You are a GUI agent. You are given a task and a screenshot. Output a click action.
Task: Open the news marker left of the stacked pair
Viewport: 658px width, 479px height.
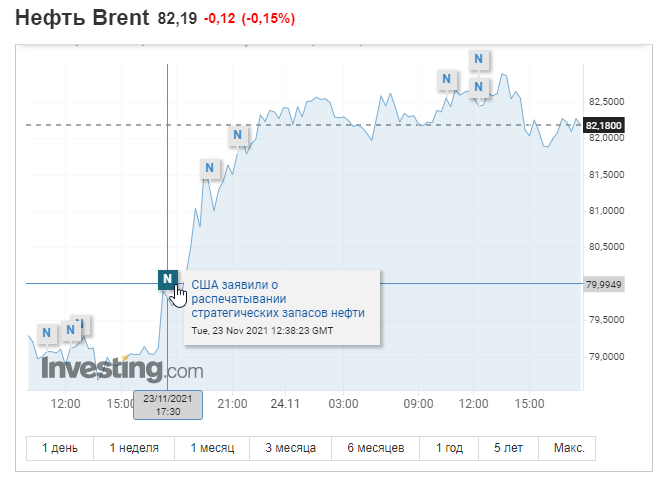(447, 78)
